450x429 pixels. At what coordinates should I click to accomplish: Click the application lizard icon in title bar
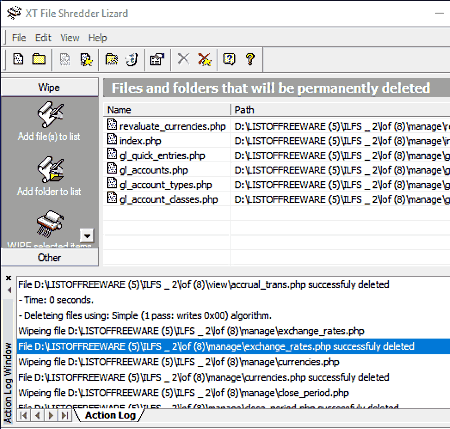click(14, 13)
